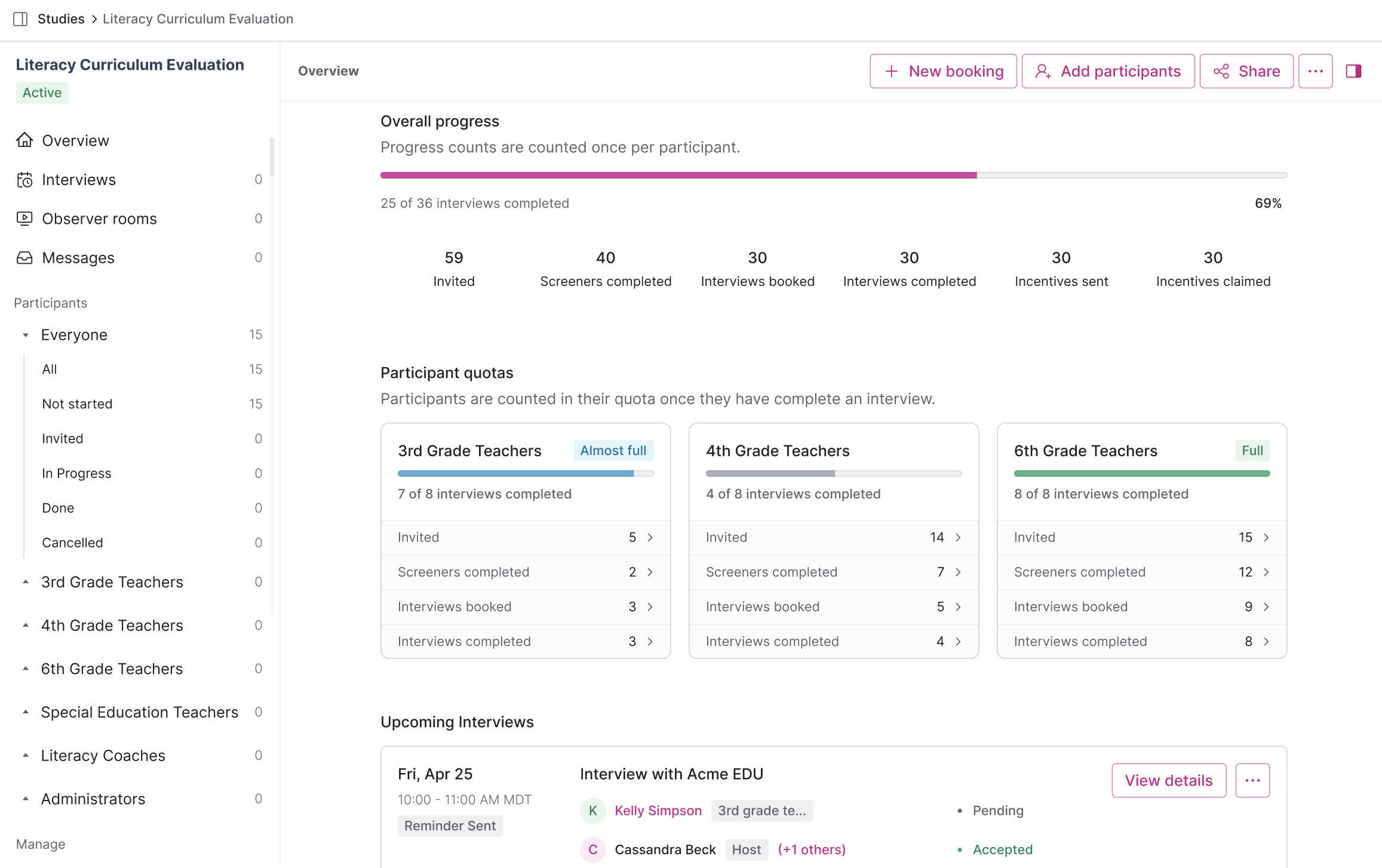
Task: Click the New booking button
Action: click(943, 71)
